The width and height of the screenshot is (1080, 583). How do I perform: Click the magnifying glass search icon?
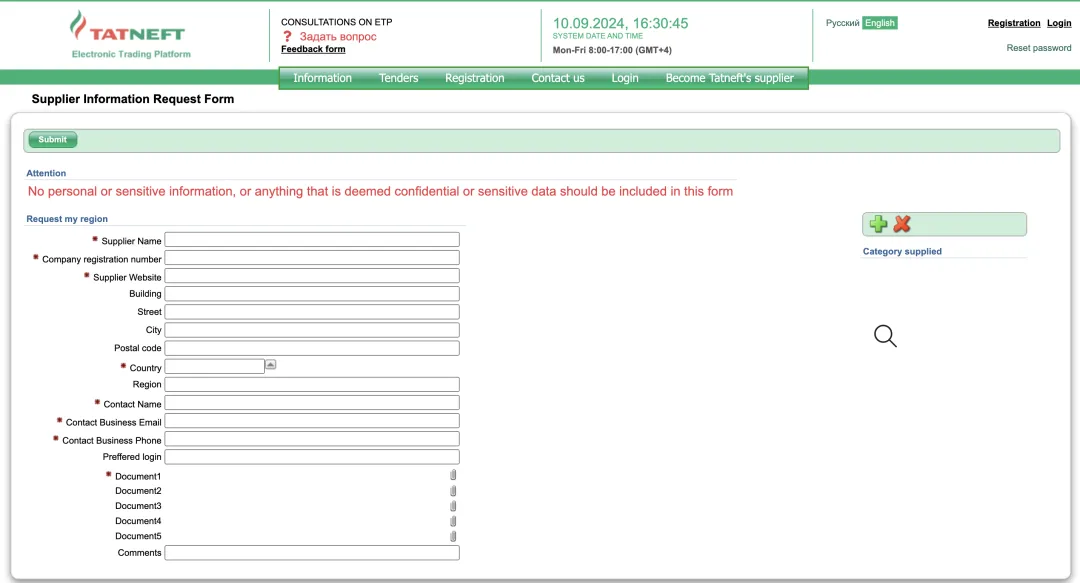point(885,337)
